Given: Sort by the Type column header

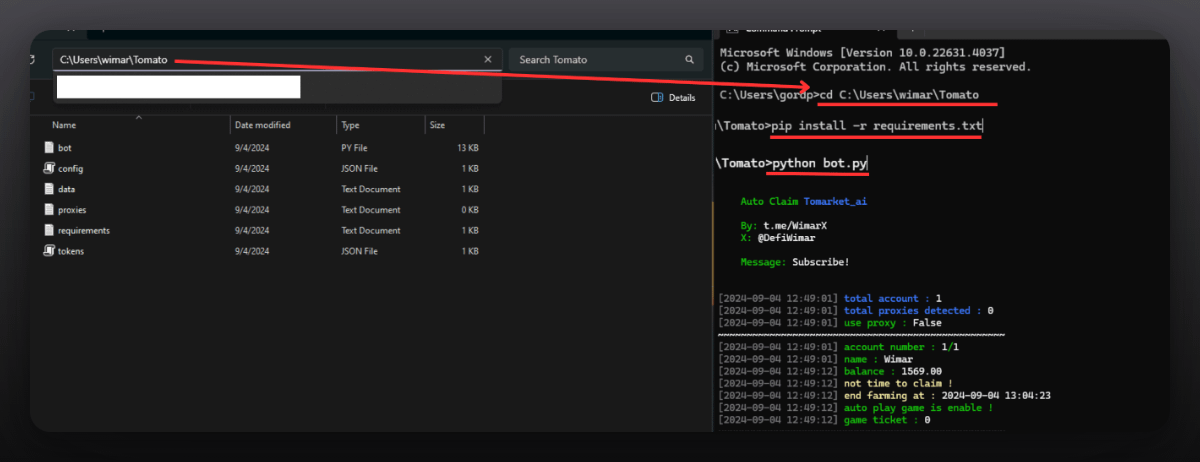Looking at the screenshot, I should 350,126.
